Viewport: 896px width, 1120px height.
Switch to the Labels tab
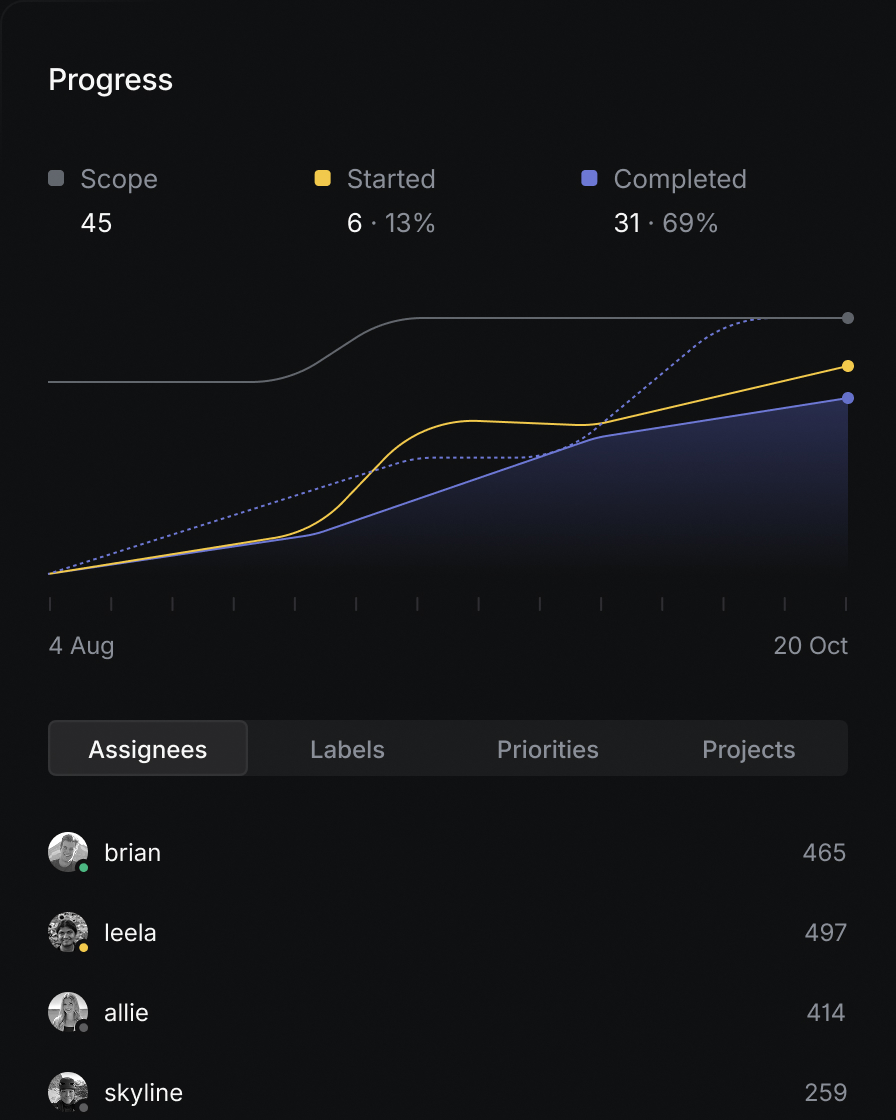pyautogui.click(x=347, y=749)
